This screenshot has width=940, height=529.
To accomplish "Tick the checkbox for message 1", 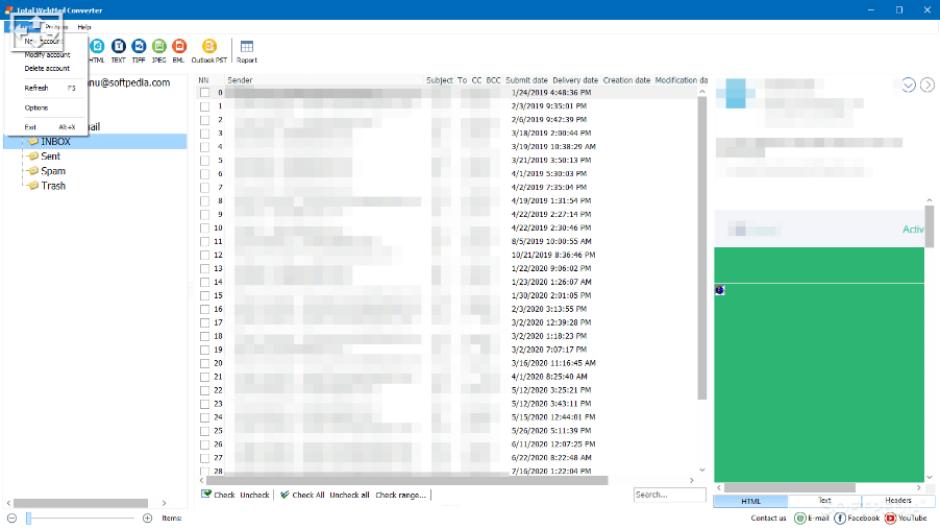I will pyautogui.click(x=205, y=106).
